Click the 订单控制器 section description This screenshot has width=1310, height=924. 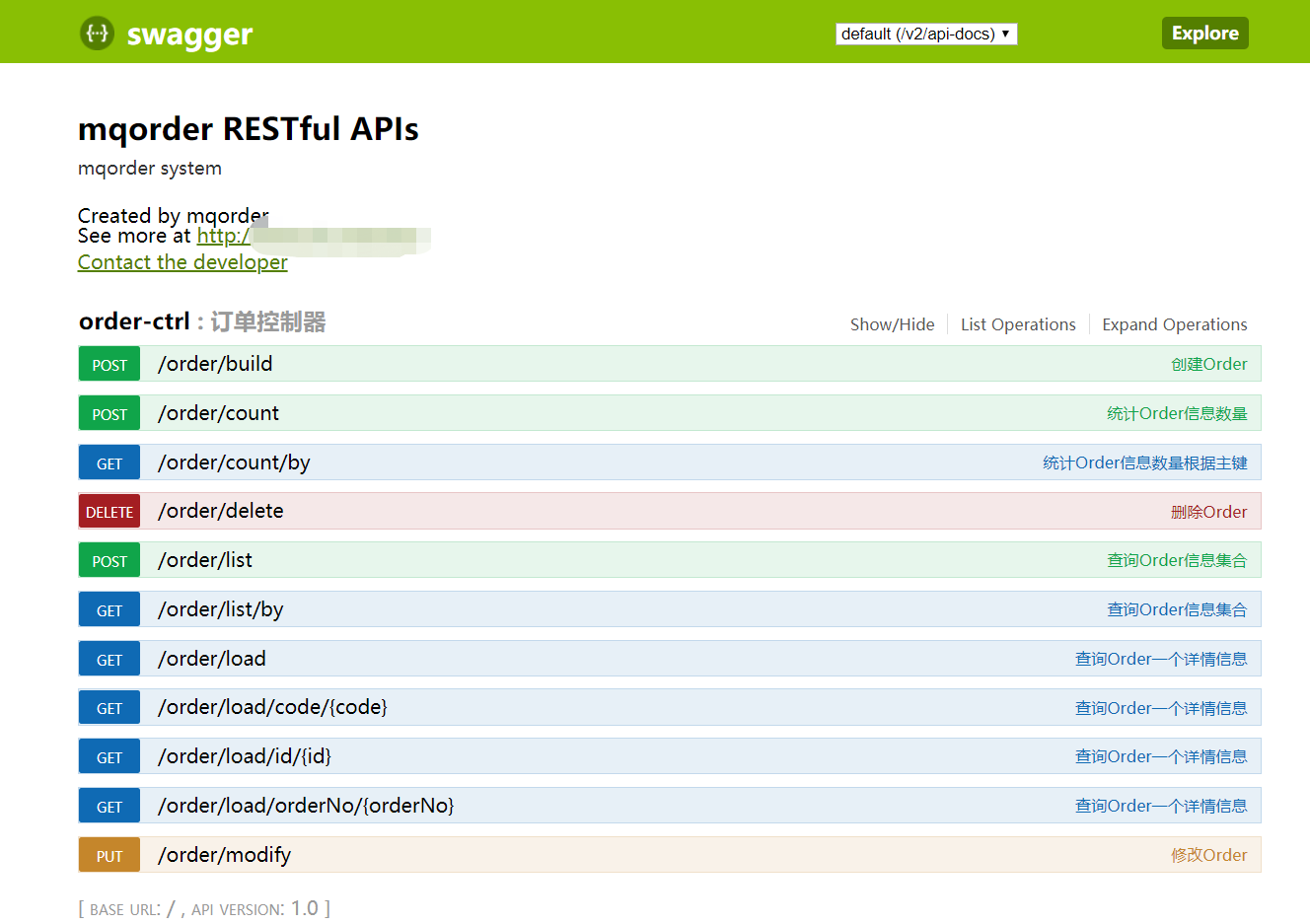267,321
